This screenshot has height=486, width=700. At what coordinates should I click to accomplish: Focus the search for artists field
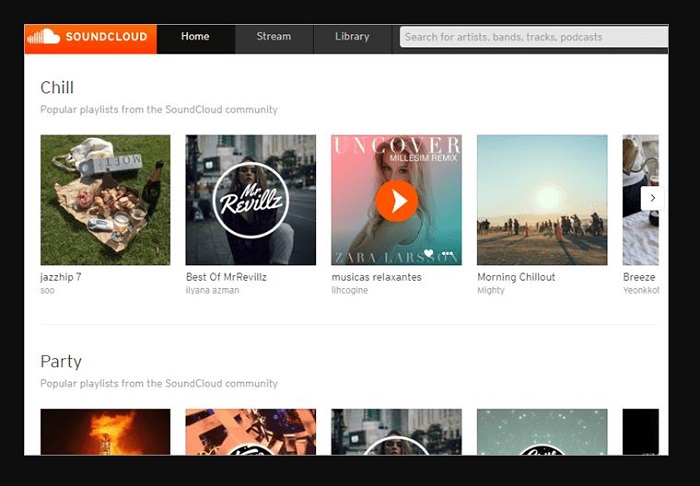tap(534, 37)
